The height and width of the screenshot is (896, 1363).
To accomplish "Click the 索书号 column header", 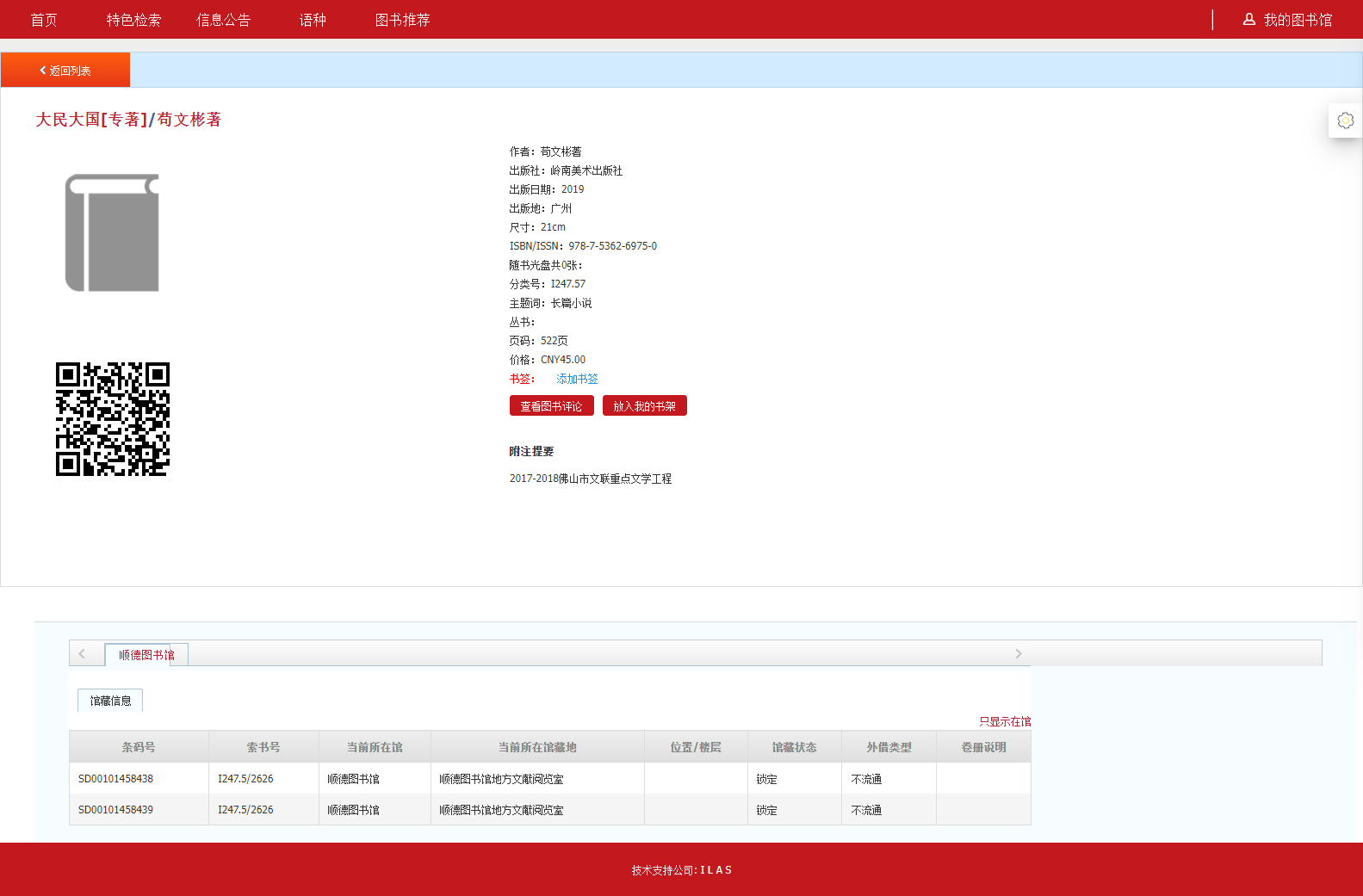I will (263, 747).
